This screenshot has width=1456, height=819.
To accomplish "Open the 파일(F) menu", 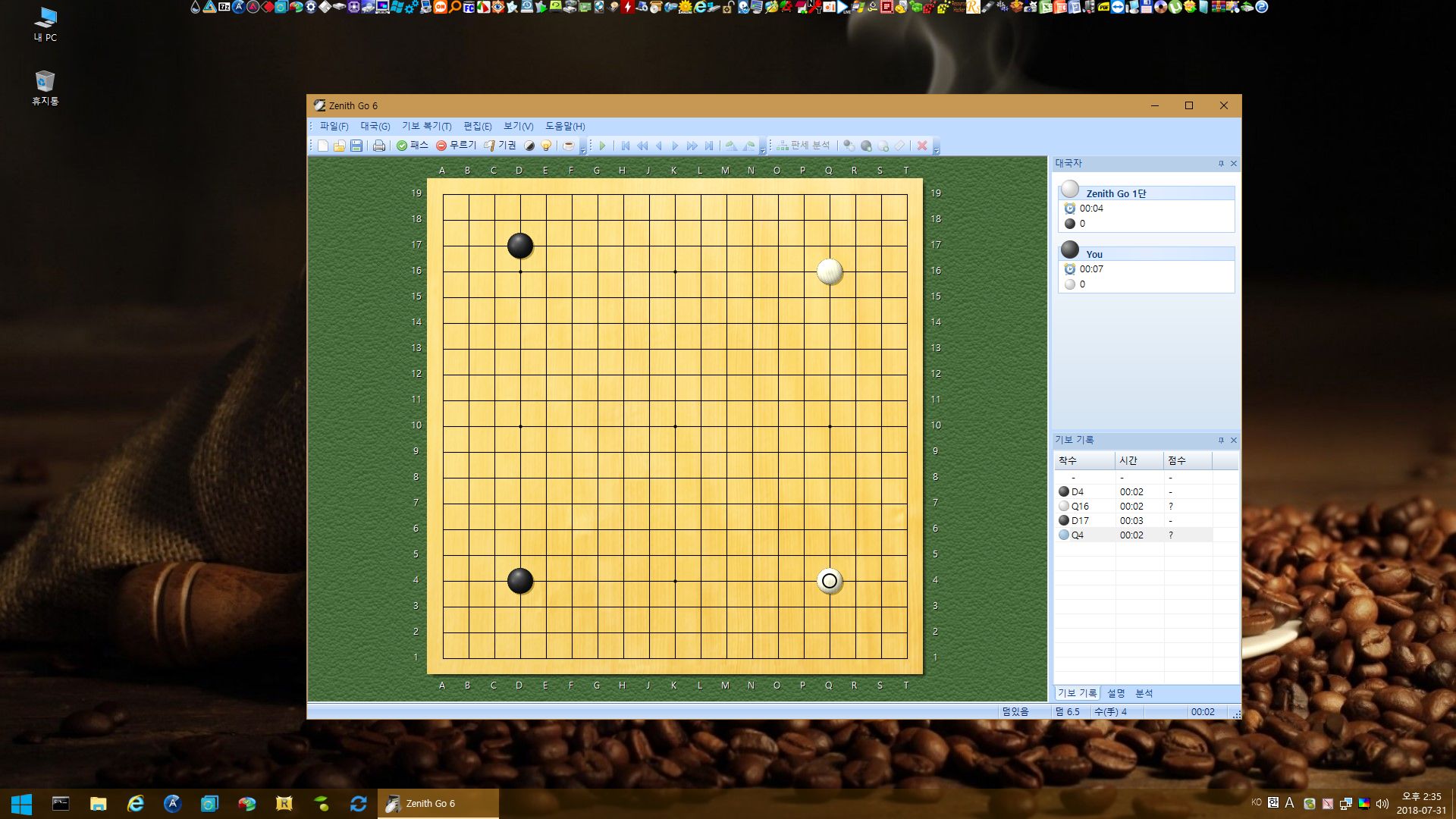I will coord(334,126).
